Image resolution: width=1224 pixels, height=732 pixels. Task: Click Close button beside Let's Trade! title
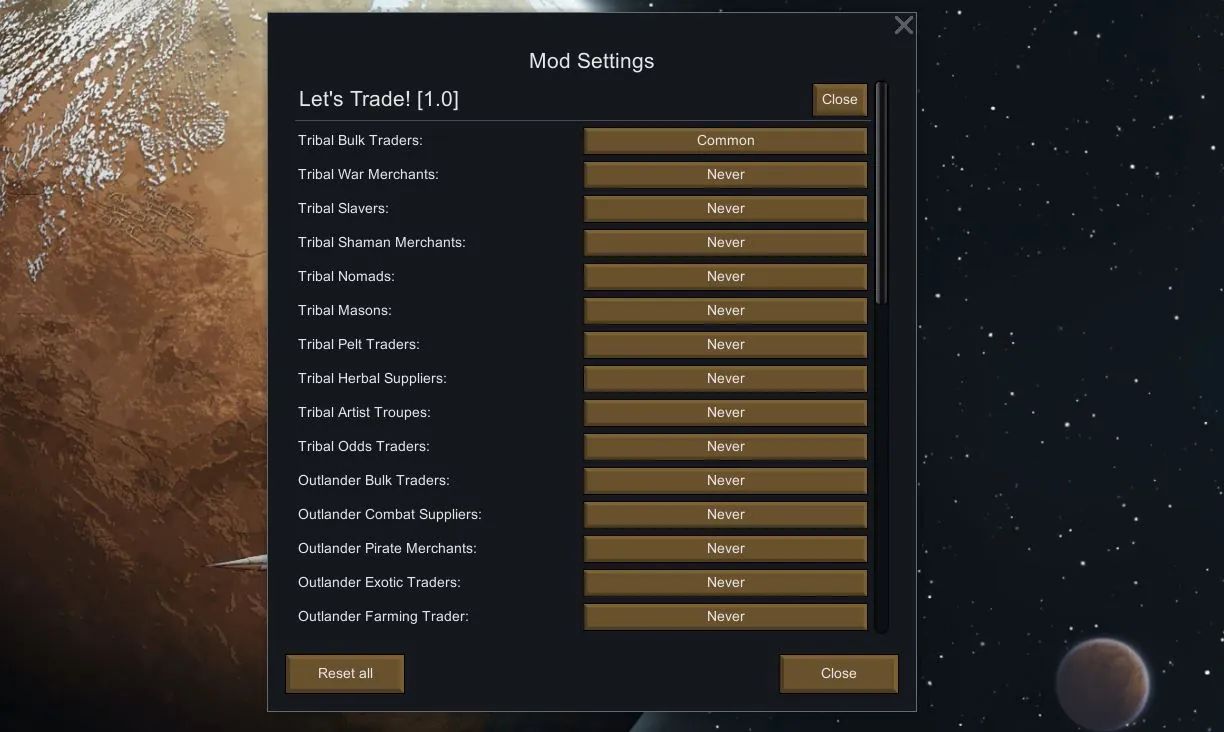click(839, 99)
